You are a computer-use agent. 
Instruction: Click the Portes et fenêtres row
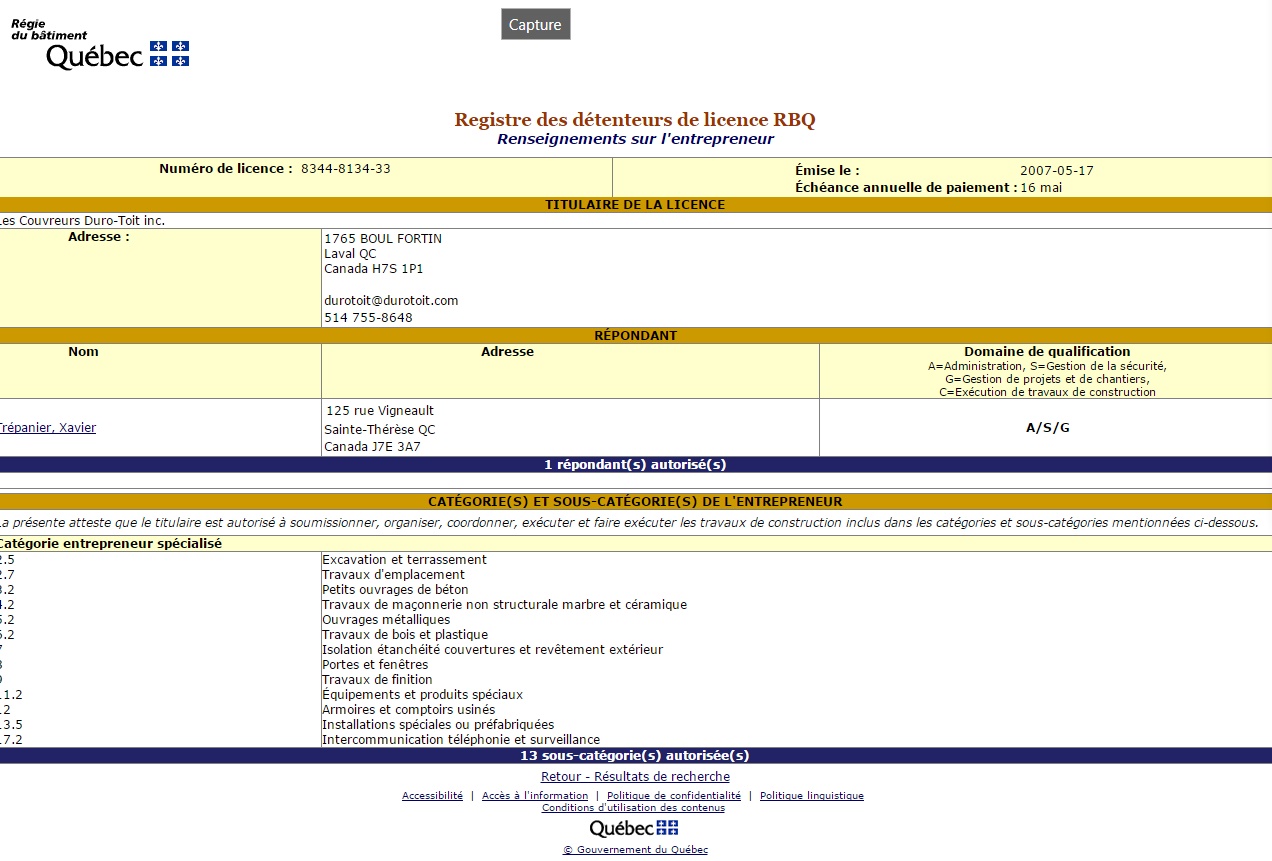coord(636,665)
